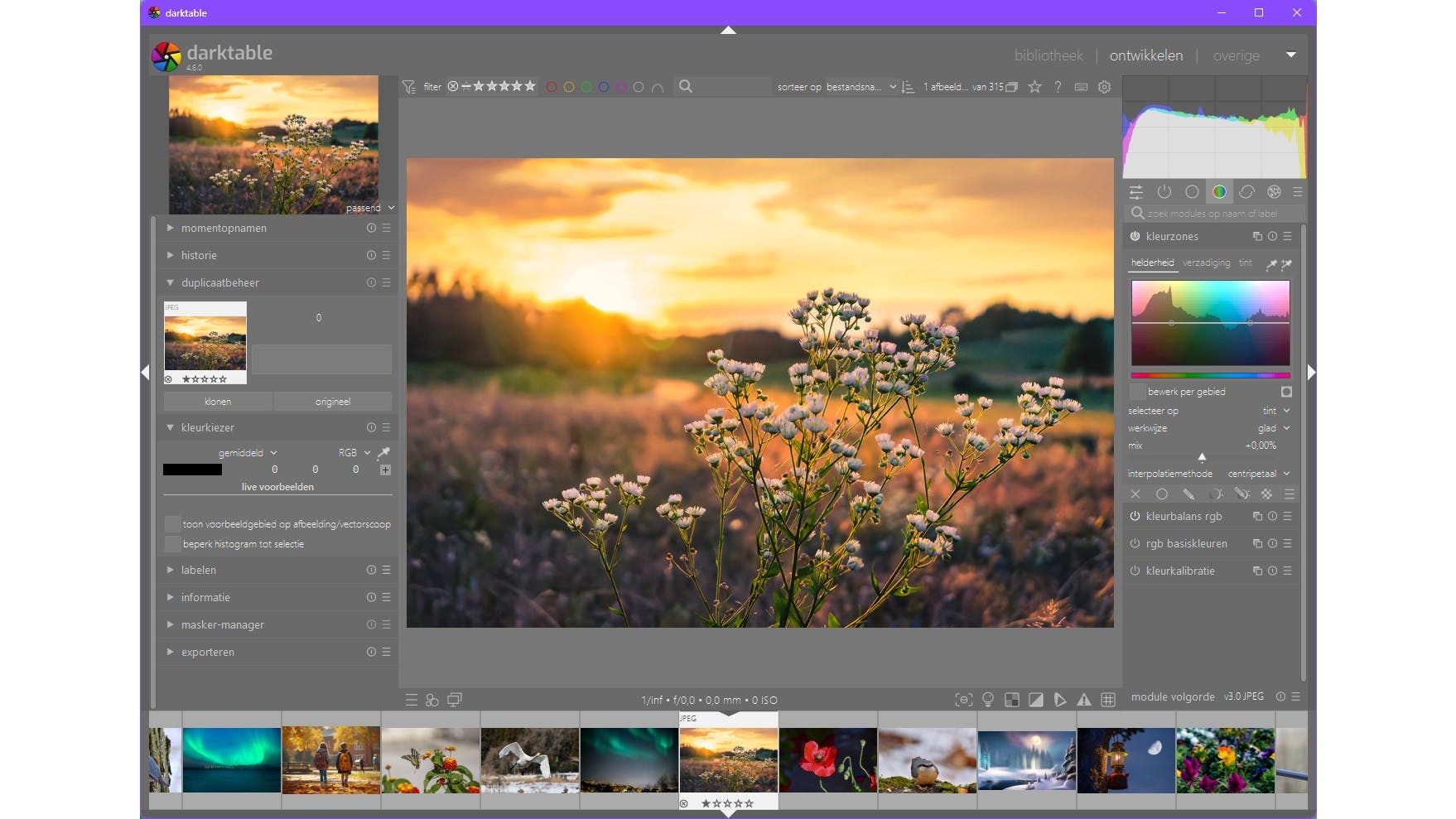Select the verzadiging tab in kleurzones
Viewport: 1456px width, 819px height.
(x=1206, y=263)
